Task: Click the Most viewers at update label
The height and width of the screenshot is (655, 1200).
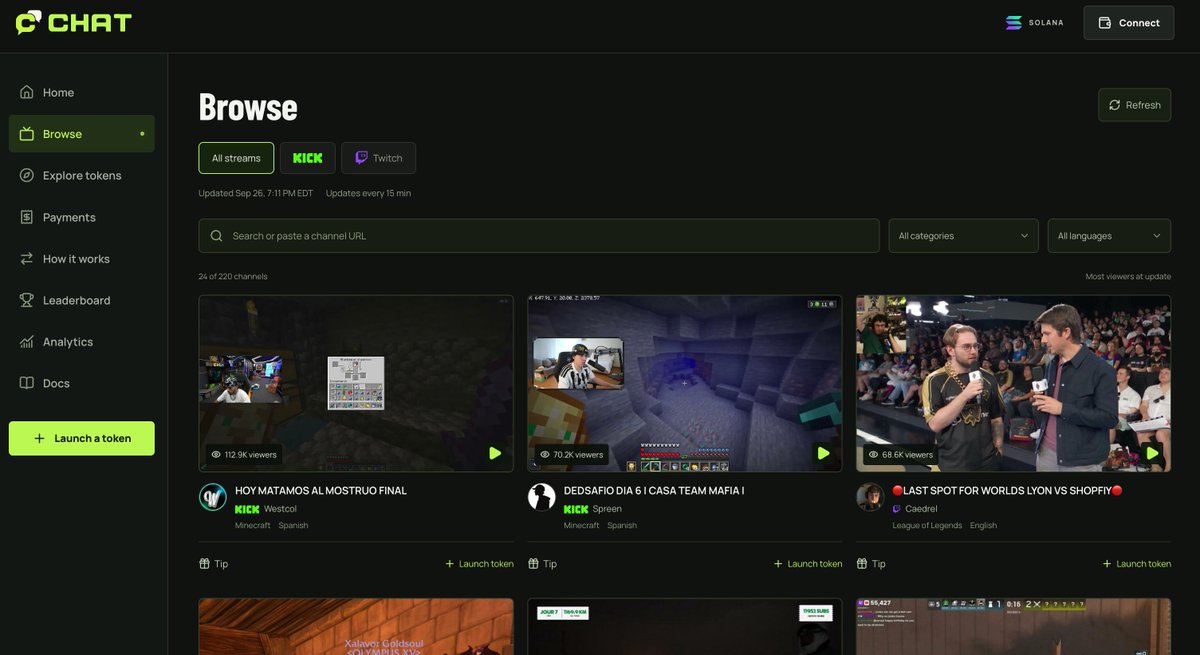Action: [1128, 276]
